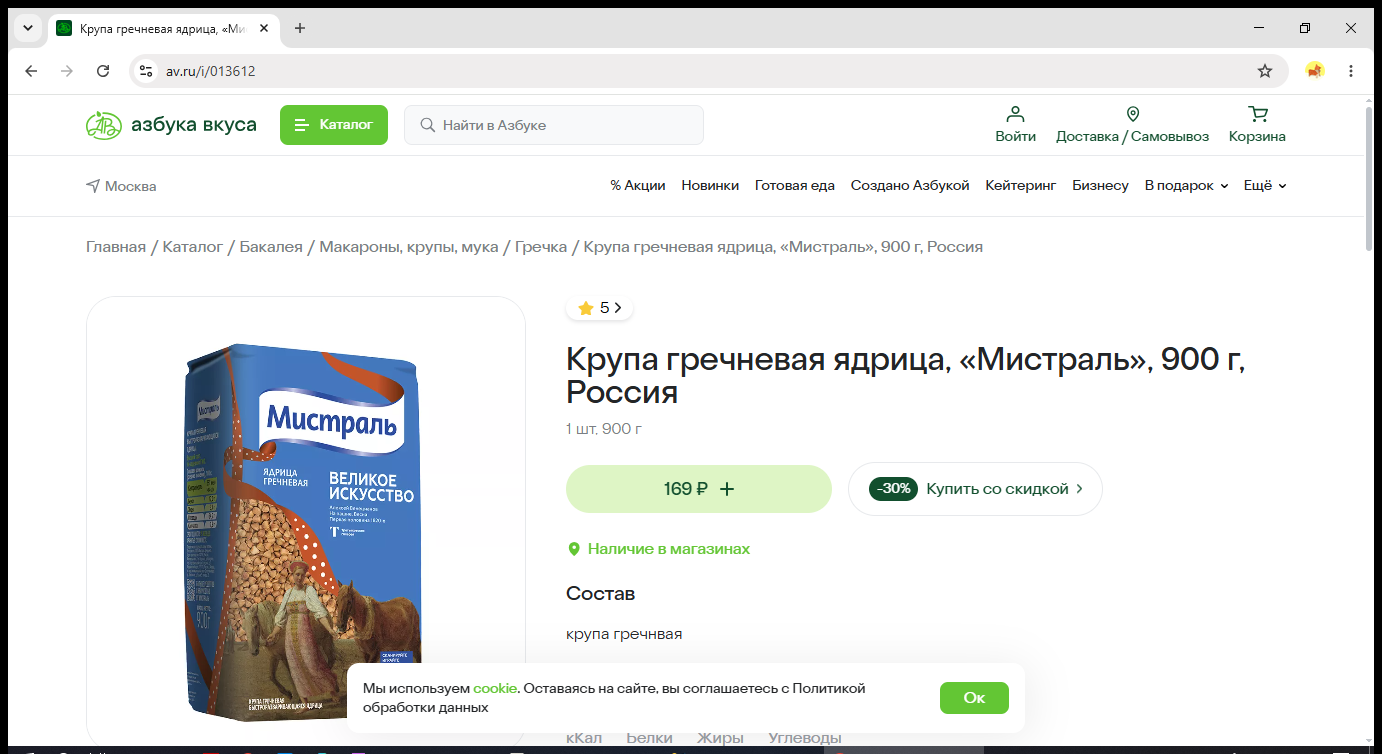Accept cookies with the Ок button
1382x754 pixels.
click(x=974, y=698)
